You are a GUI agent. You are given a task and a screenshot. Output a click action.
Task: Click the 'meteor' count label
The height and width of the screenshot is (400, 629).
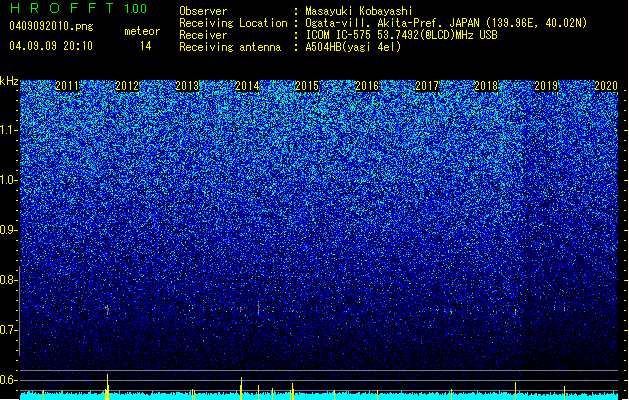[x=142, y=31]
